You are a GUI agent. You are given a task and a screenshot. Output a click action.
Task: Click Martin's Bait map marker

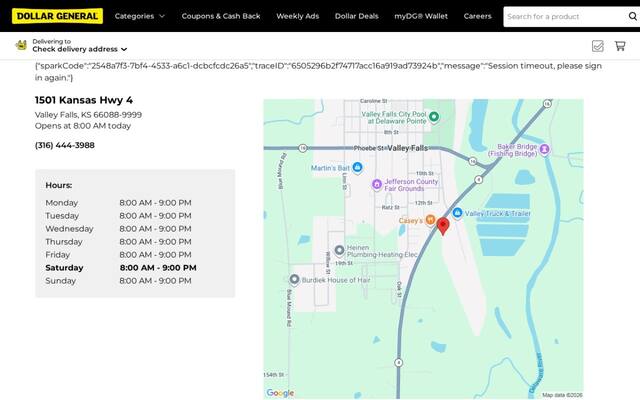[358, 167]
